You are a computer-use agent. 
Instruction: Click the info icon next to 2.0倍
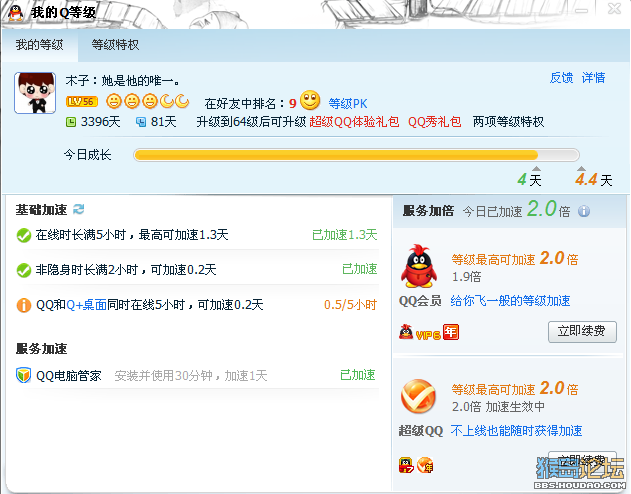click(x=584, y=211)
